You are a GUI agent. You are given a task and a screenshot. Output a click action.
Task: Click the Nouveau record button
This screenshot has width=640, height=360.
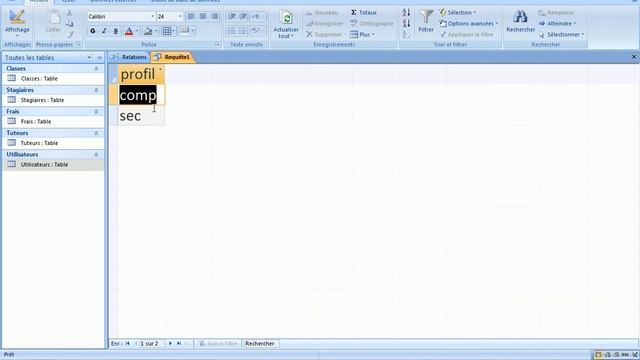point(322,13)
